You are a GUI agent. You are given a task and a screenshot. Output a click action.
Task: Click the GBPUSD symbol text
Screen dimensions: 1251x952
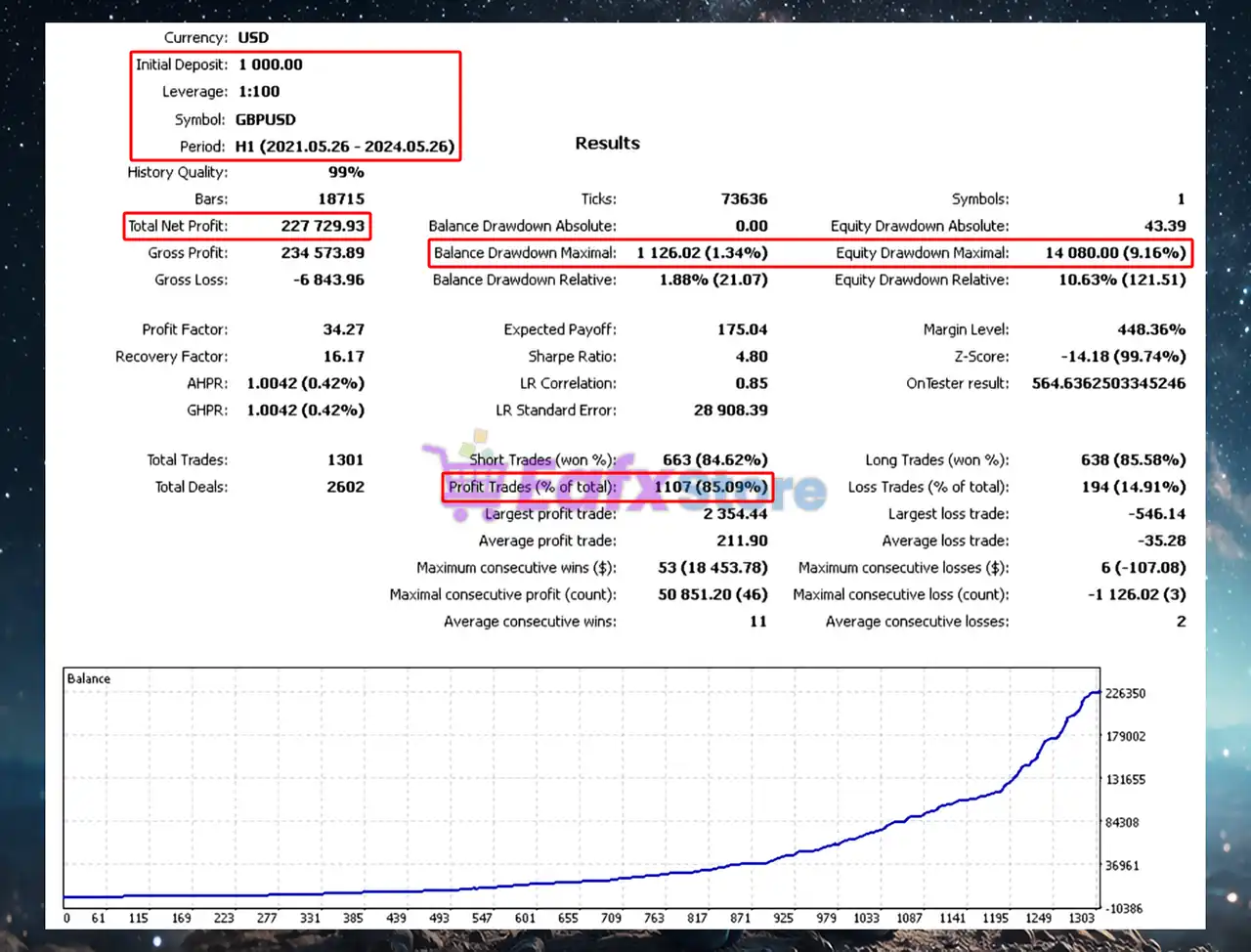(265, 119)
